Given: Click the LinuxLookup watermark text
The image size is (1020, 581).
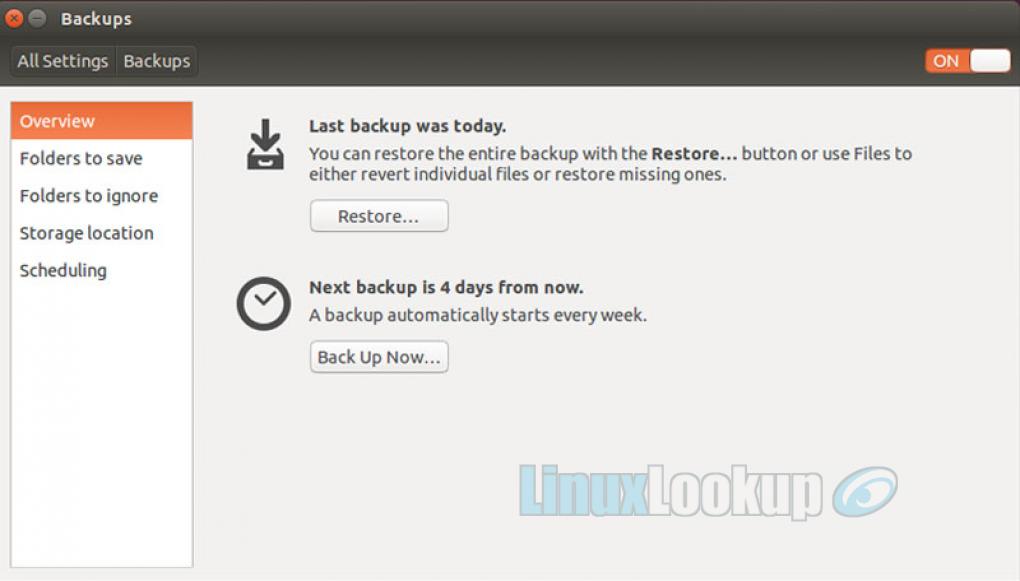Looking at the screenshot, I should (x=670, y=491).
